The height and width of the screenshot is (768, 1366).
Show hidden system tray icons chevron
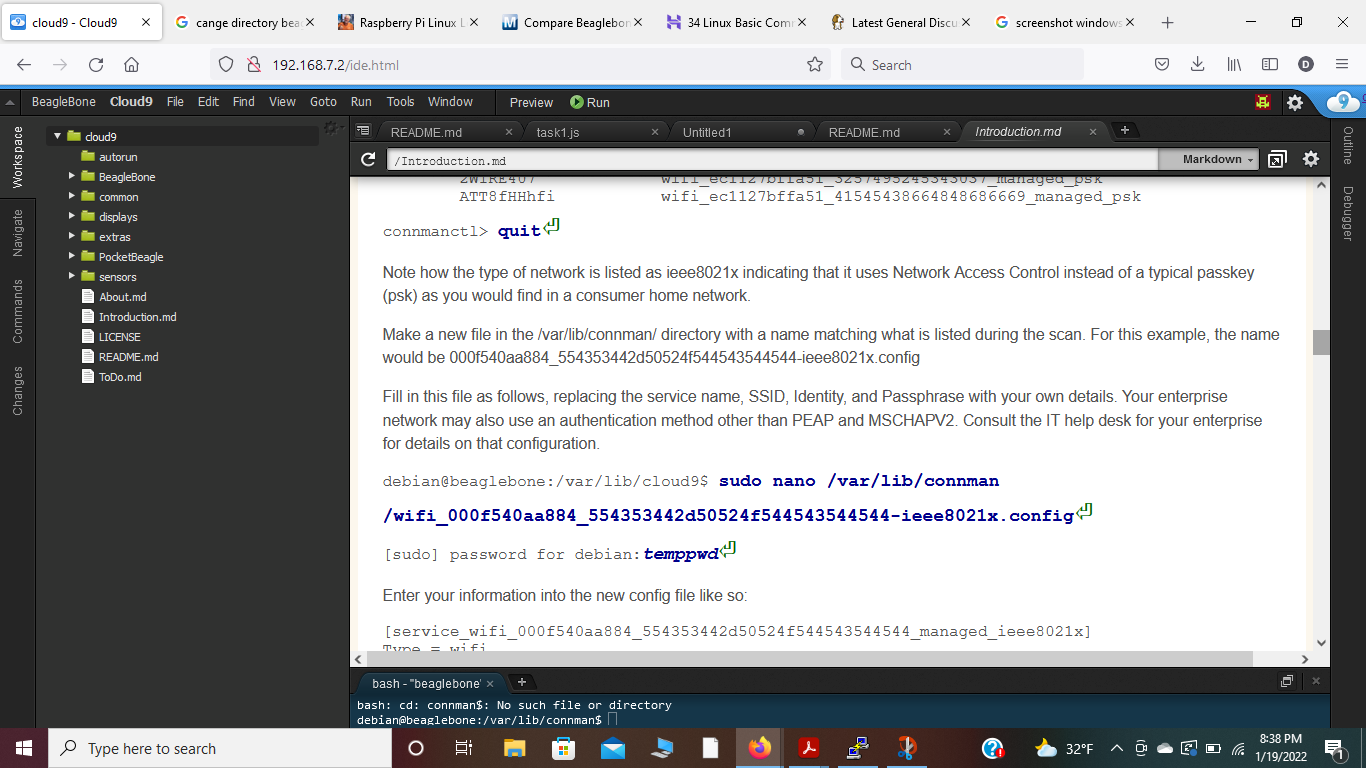coord(1116,748)
